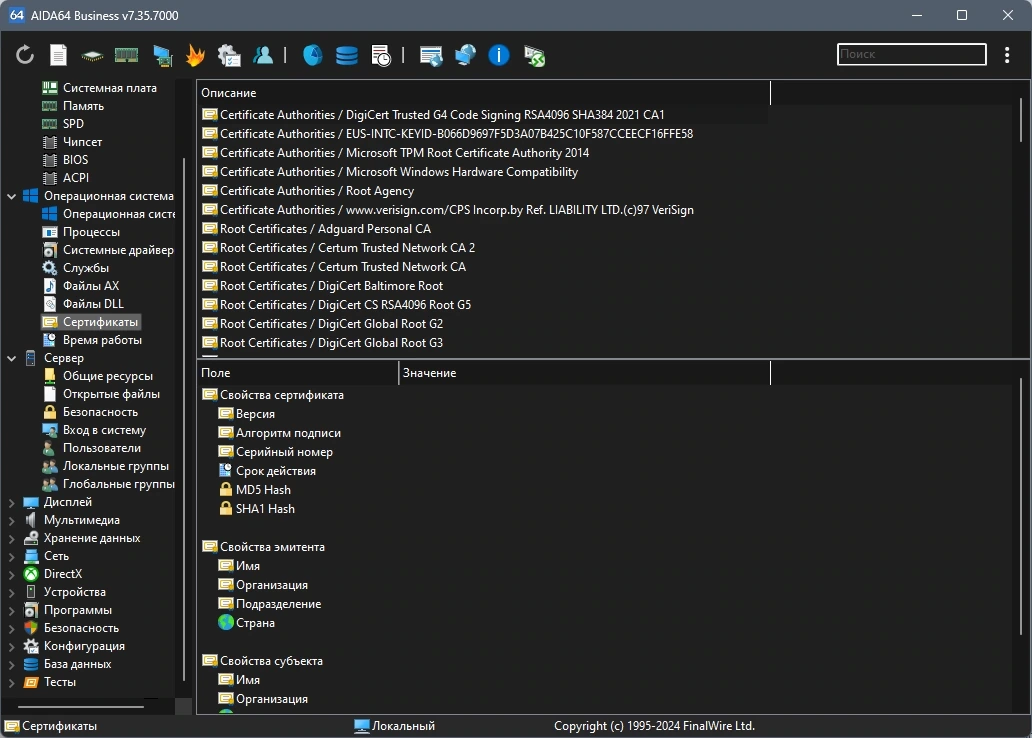Select the Microsoft TPM Root Certificate Authority 2014 row
Screen dimensions: 1032x738
(x=484, y=153)
